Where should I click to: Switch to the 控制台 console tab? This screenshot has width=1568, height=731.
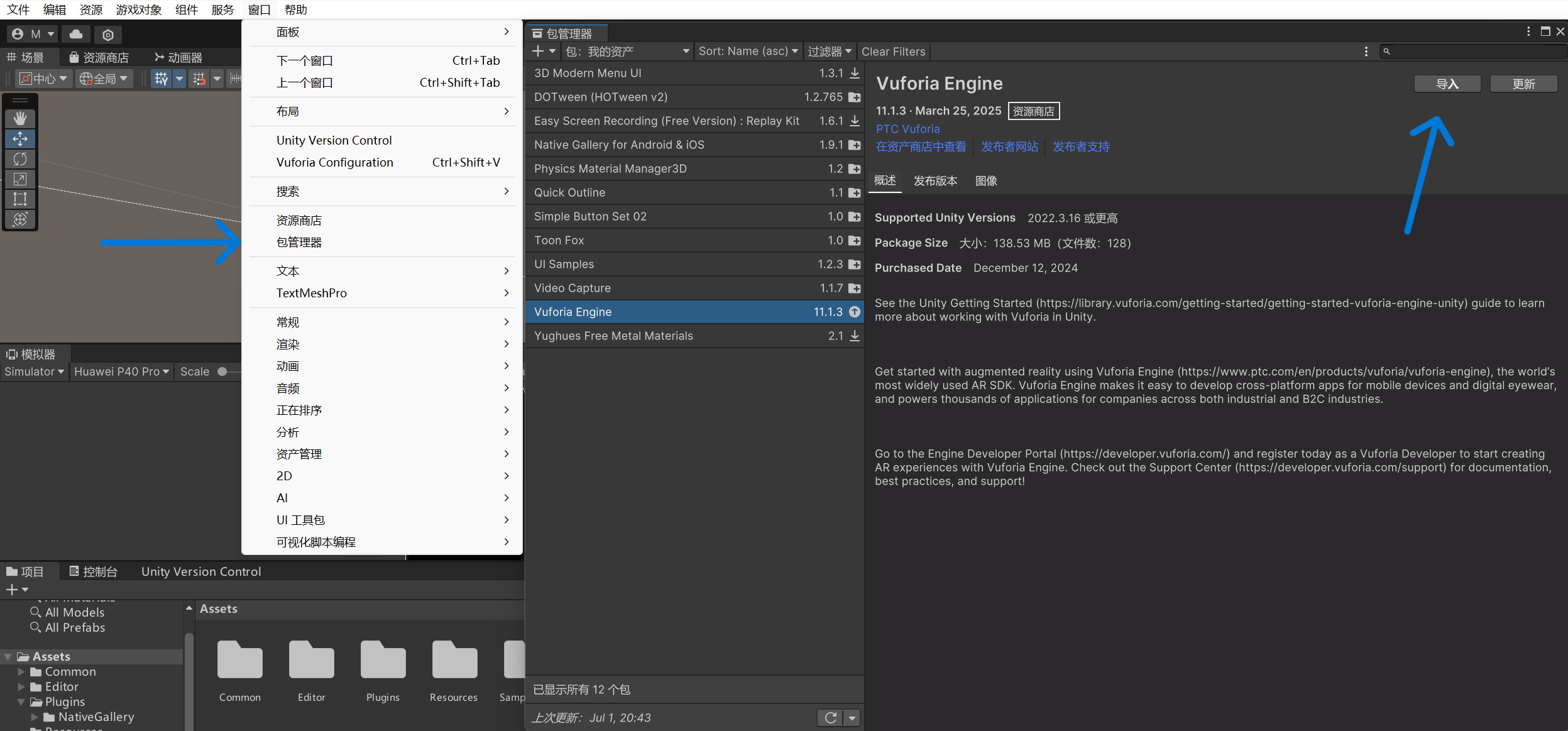(93, 571)
